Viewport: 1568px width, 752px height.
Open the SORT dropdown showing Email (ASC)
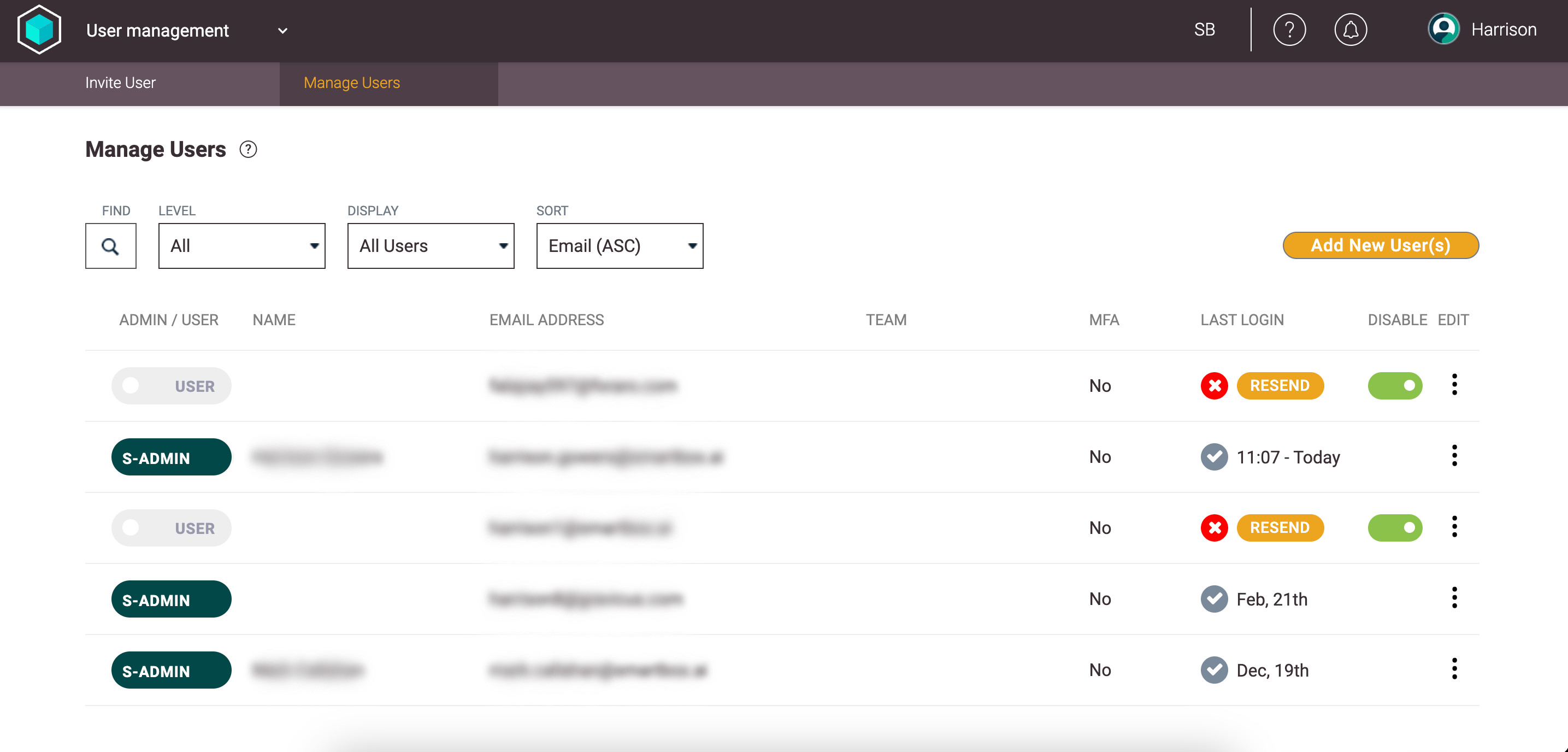click(x=619, y=246)
